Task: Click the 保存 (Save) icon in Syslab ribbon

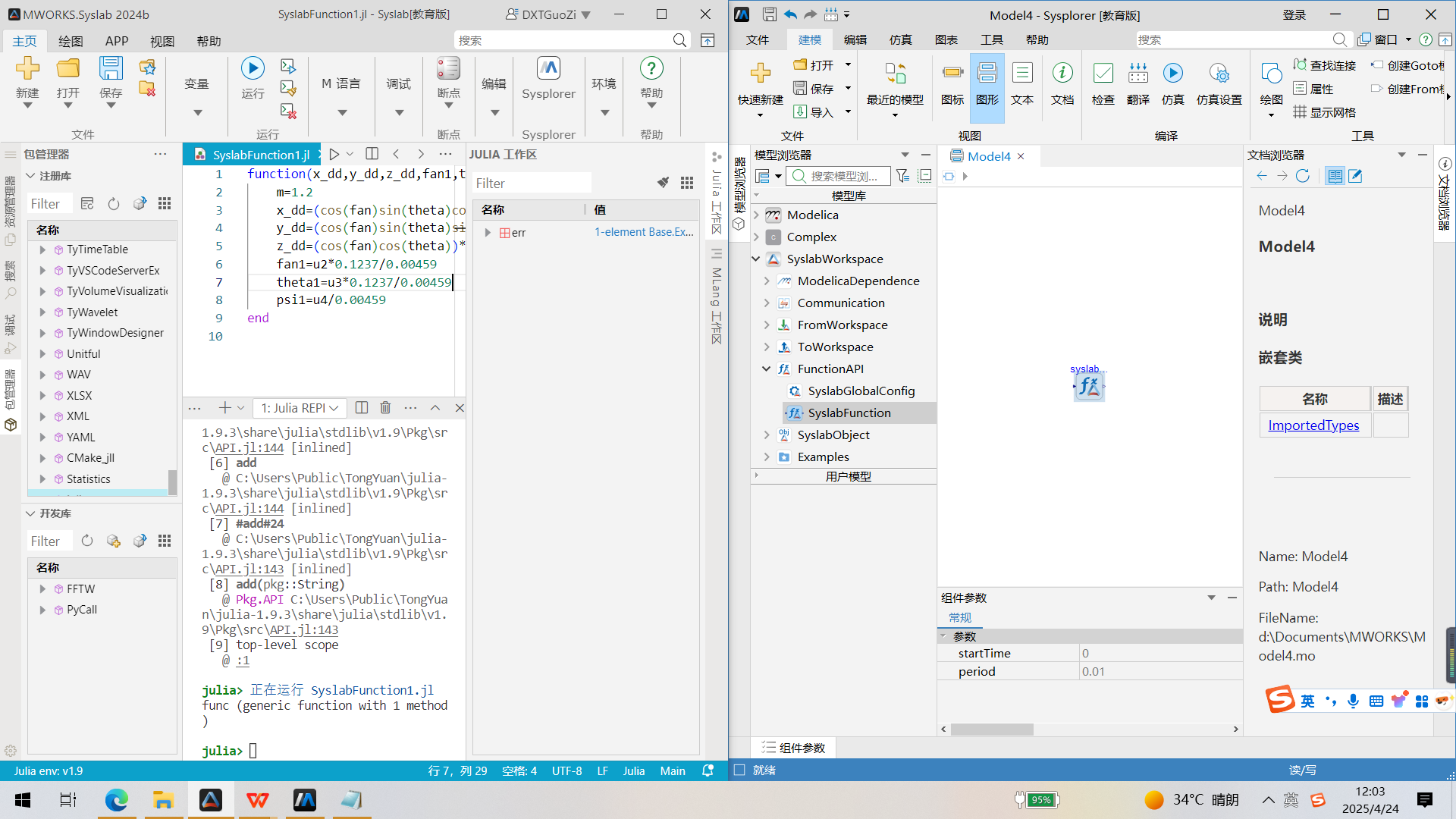Action: 111,68
